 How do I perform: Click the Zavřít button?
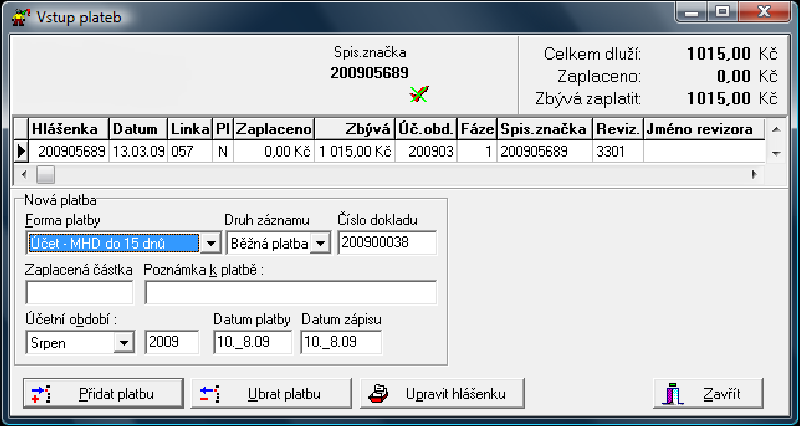click(x=708, y=394)
